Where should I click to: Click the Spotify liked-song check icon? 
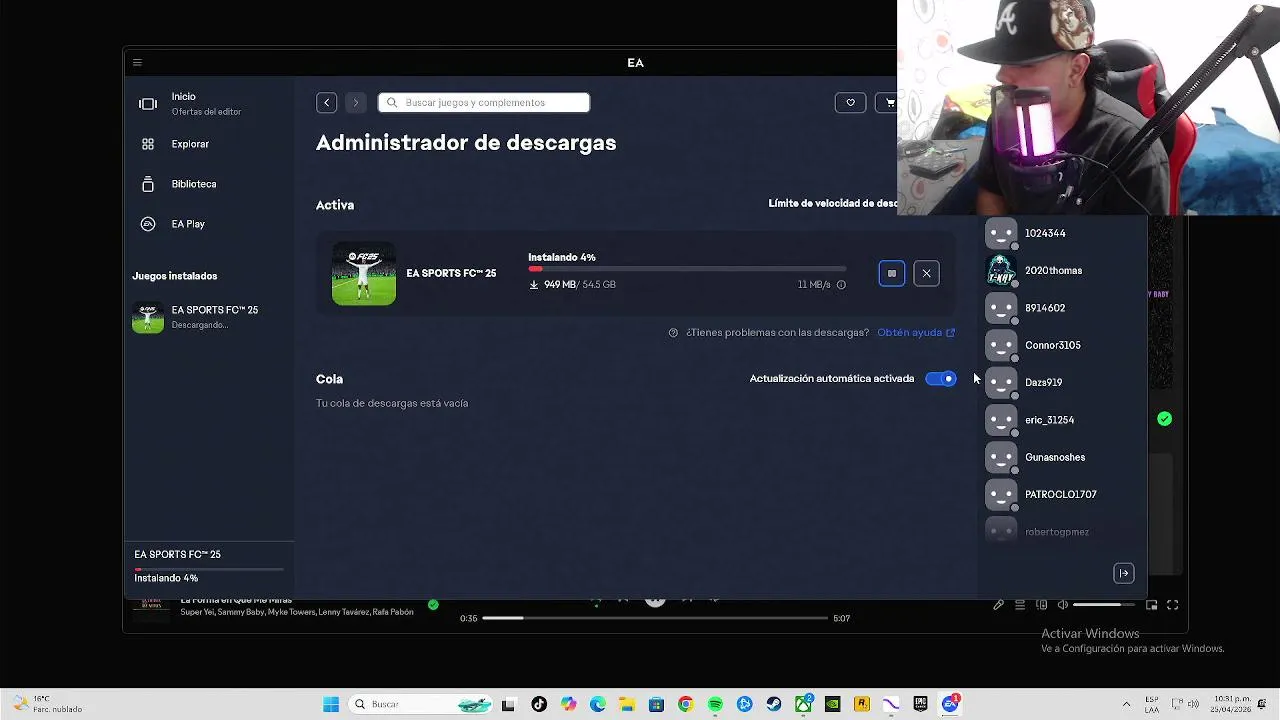click(x=433, y=604)
